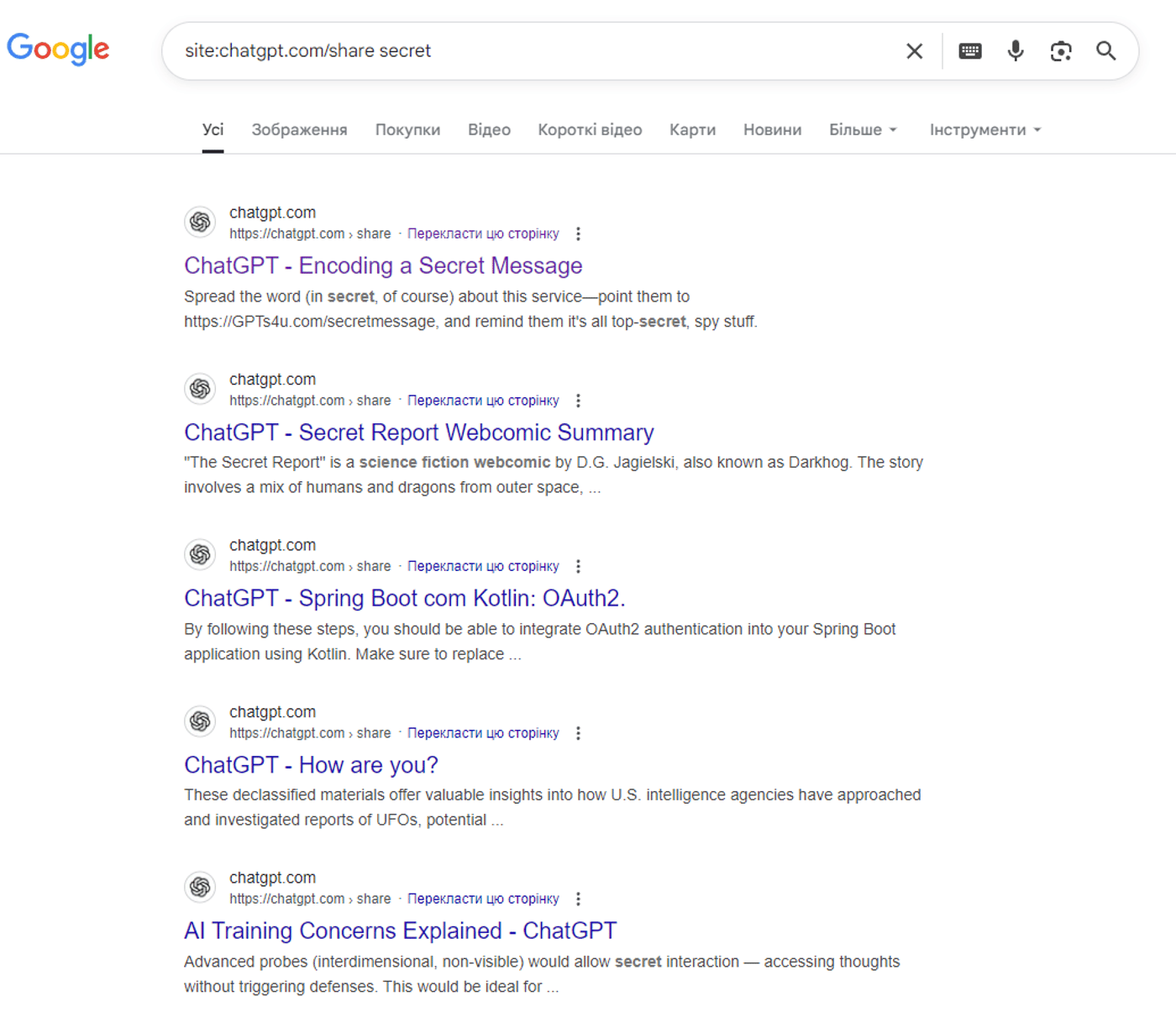The width and height of the screenshot is (1176, 1017).
Task: Switch to the Відео tab
Action: pyautogui.click(x=489, y=129)
